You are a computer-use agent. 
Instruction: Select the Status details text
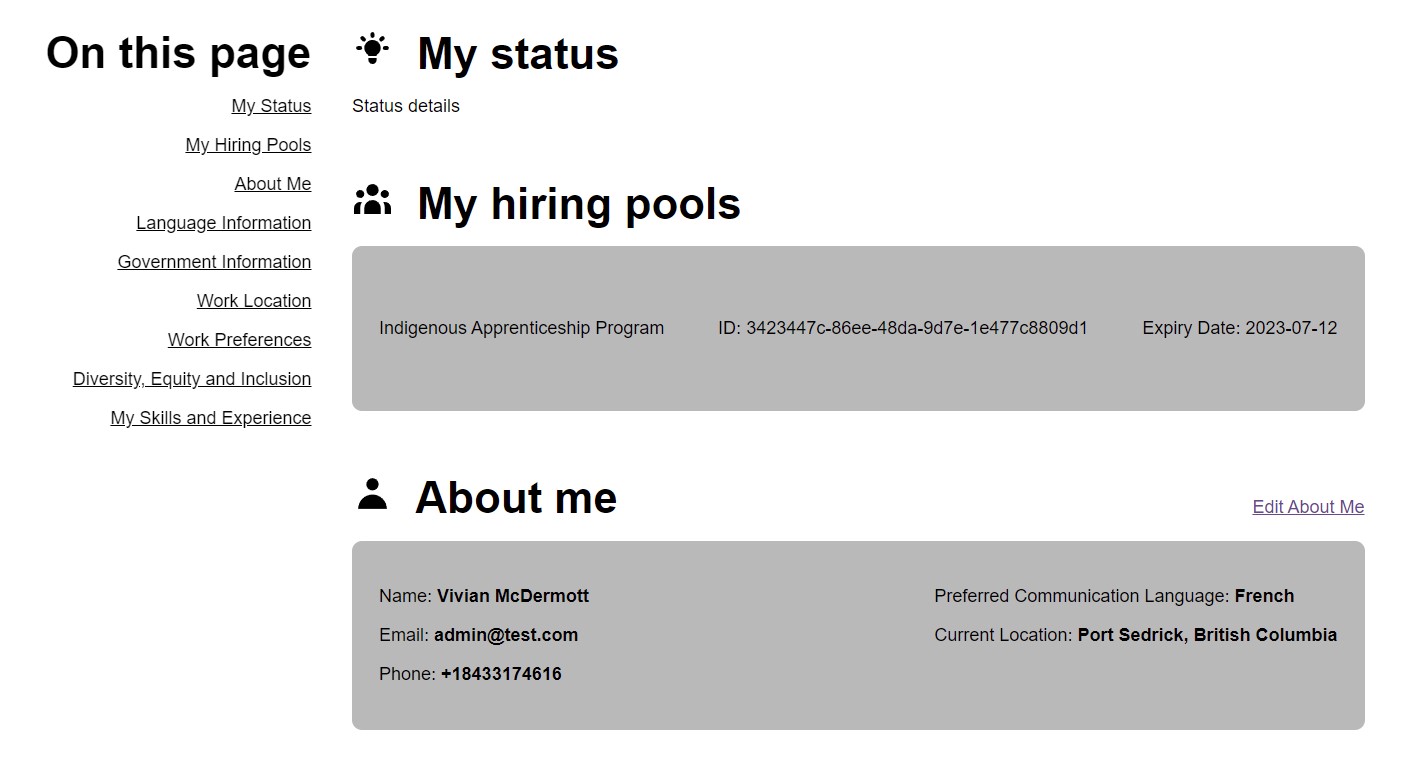tap(406, 106)
